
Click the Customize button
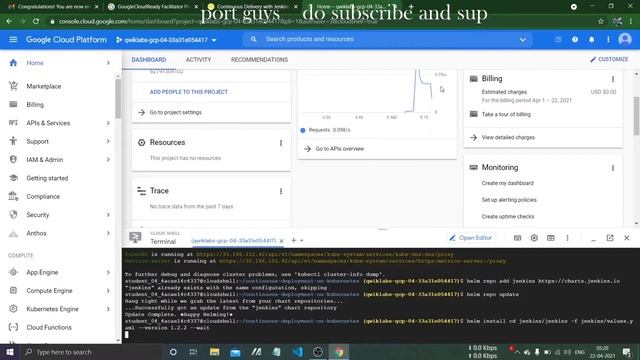609,59
